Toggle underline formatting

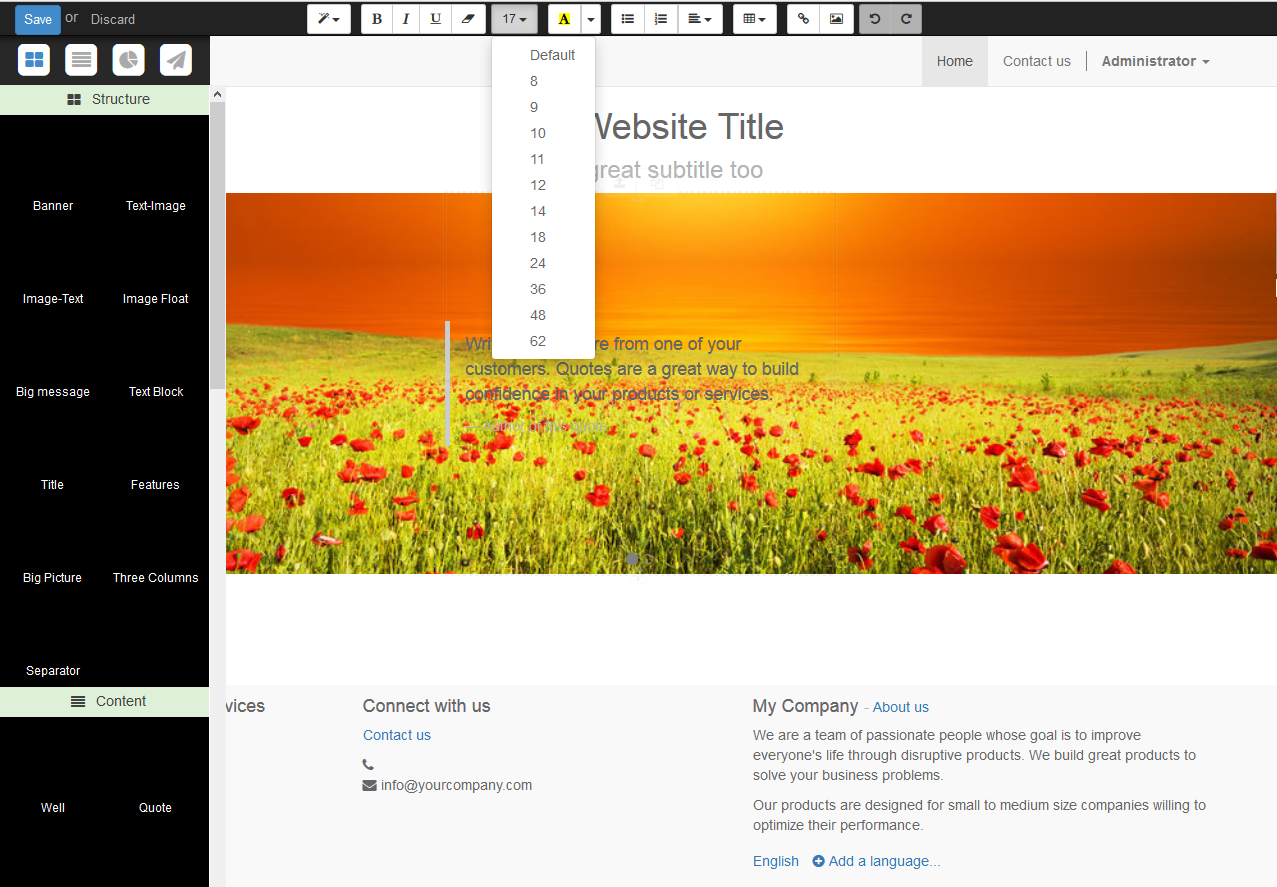(435, 19)
